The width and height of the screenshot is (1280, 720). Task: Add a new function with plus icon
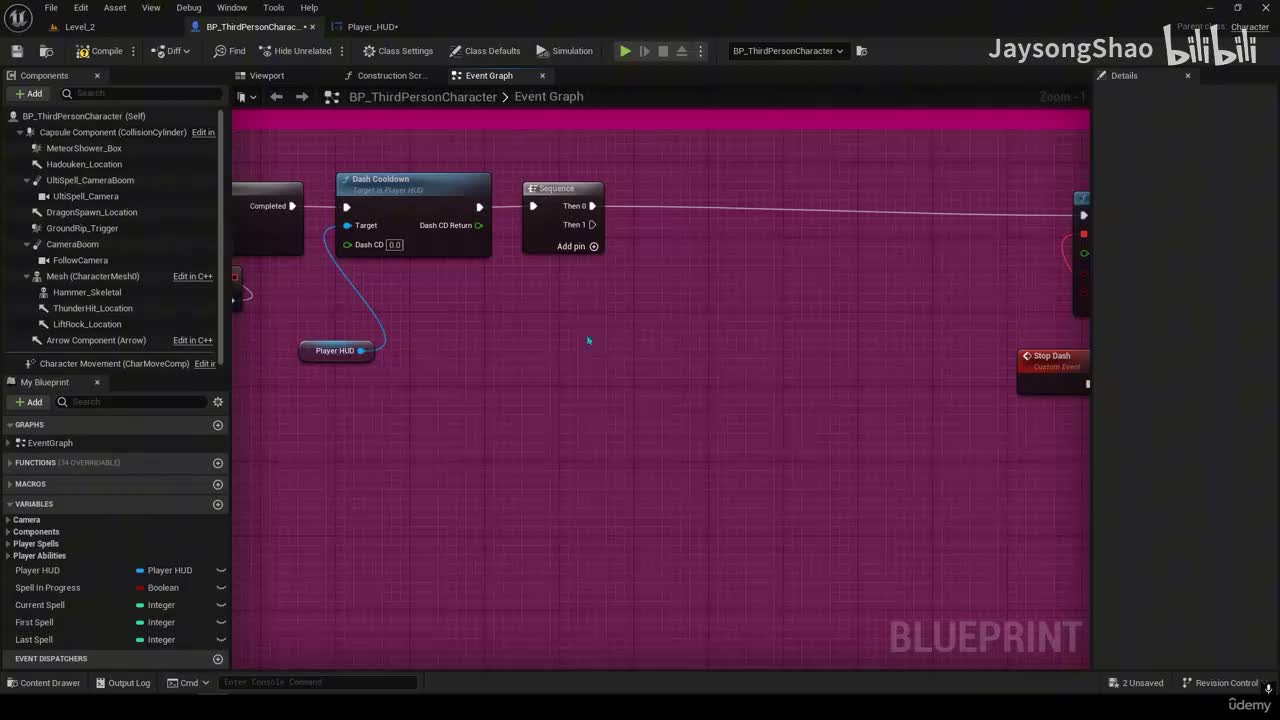pos(218,463)
